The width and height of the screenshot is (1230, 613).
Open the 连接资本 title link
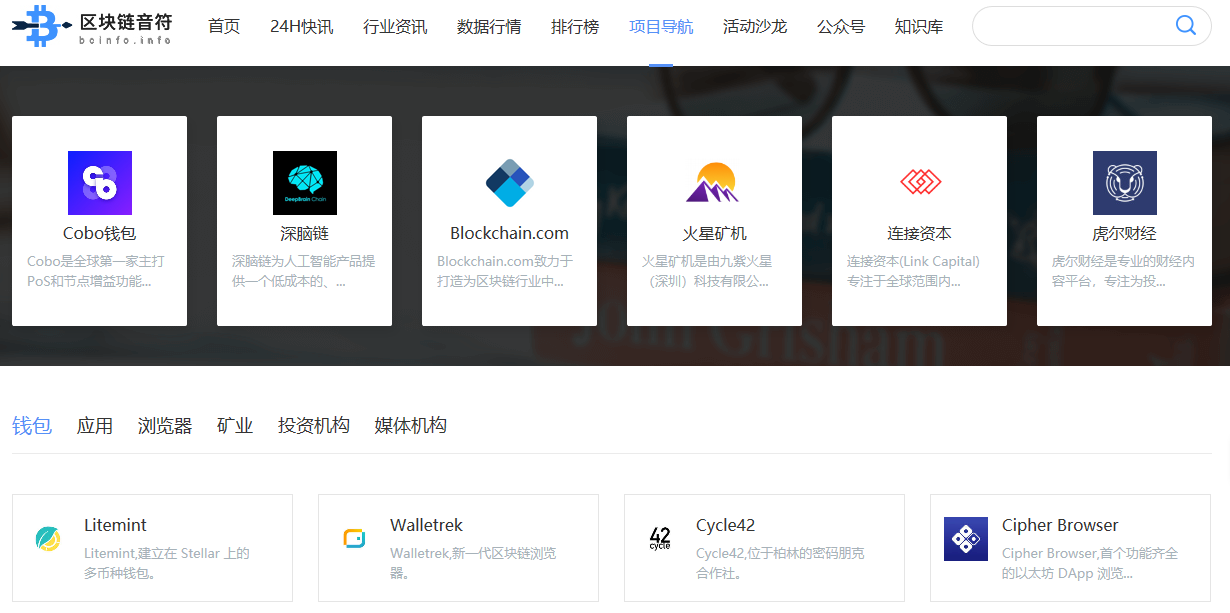[920, 234]
